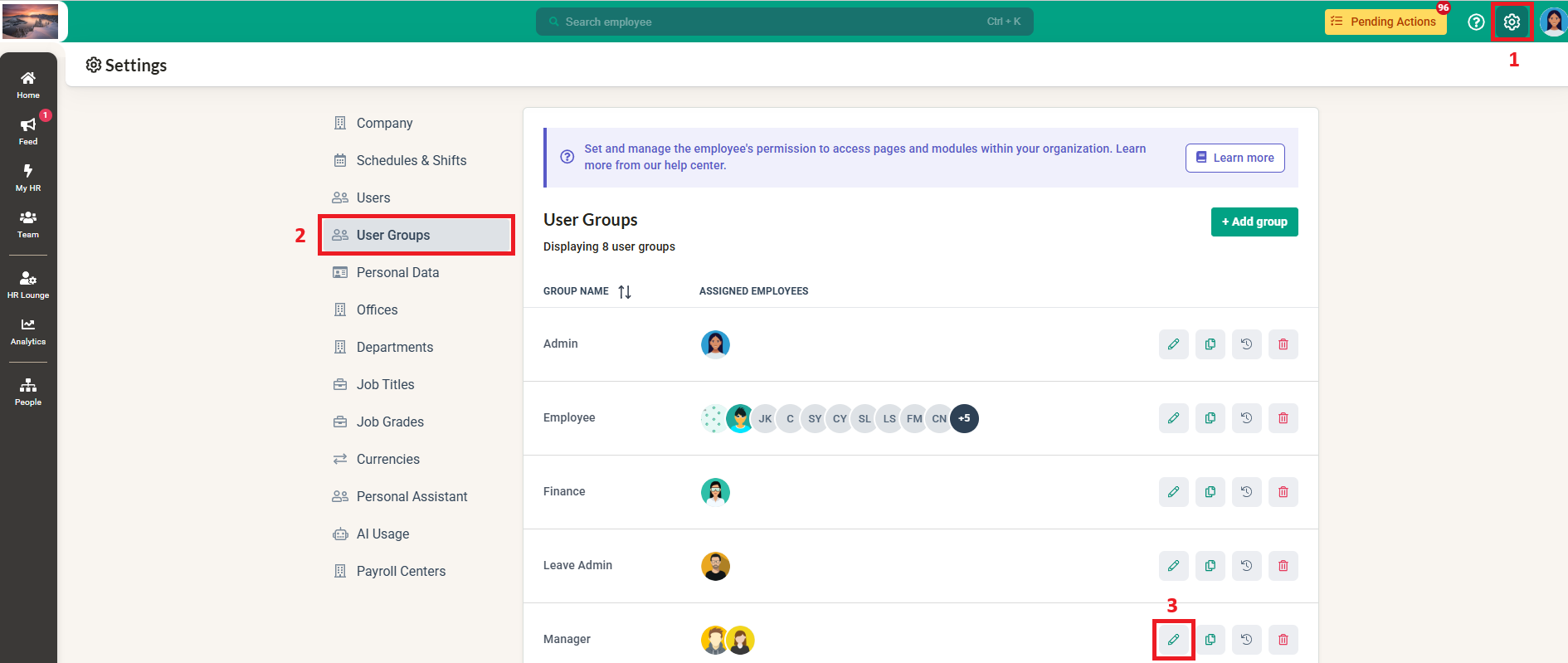Edit the Manager user group
The width and height of the screenshot is (1568, 663).
coord(1173,640)
